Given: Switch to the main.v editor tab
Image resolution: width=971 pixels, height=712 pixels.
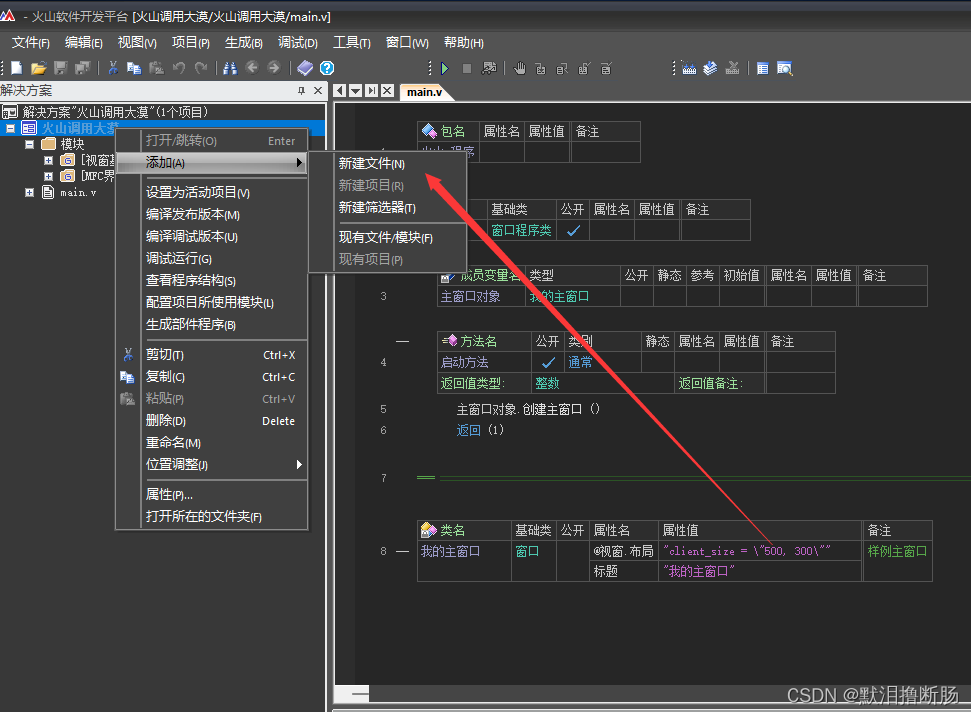Looking at the screenshot, I should (x=424, y=92).
